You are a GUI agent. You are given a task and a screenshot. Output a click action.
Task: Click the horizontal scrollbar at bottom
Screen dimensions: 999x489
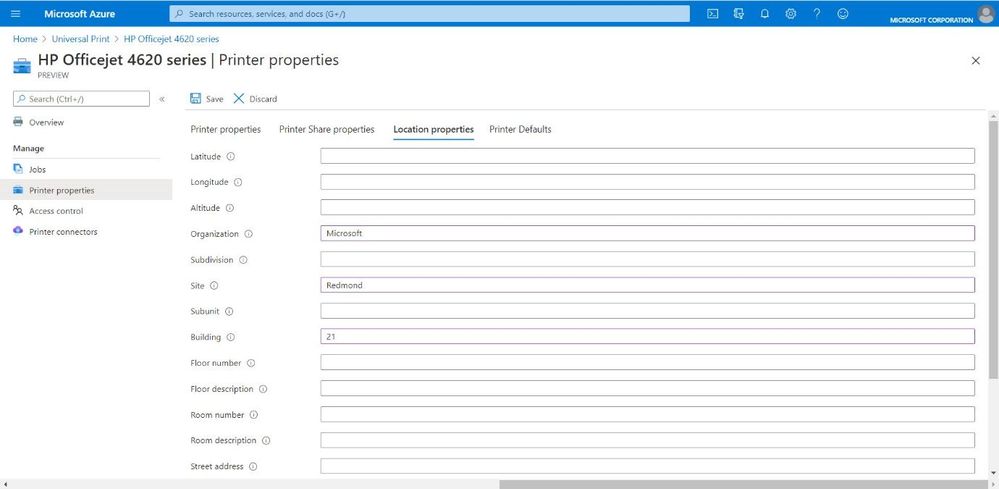pos(744,484)
